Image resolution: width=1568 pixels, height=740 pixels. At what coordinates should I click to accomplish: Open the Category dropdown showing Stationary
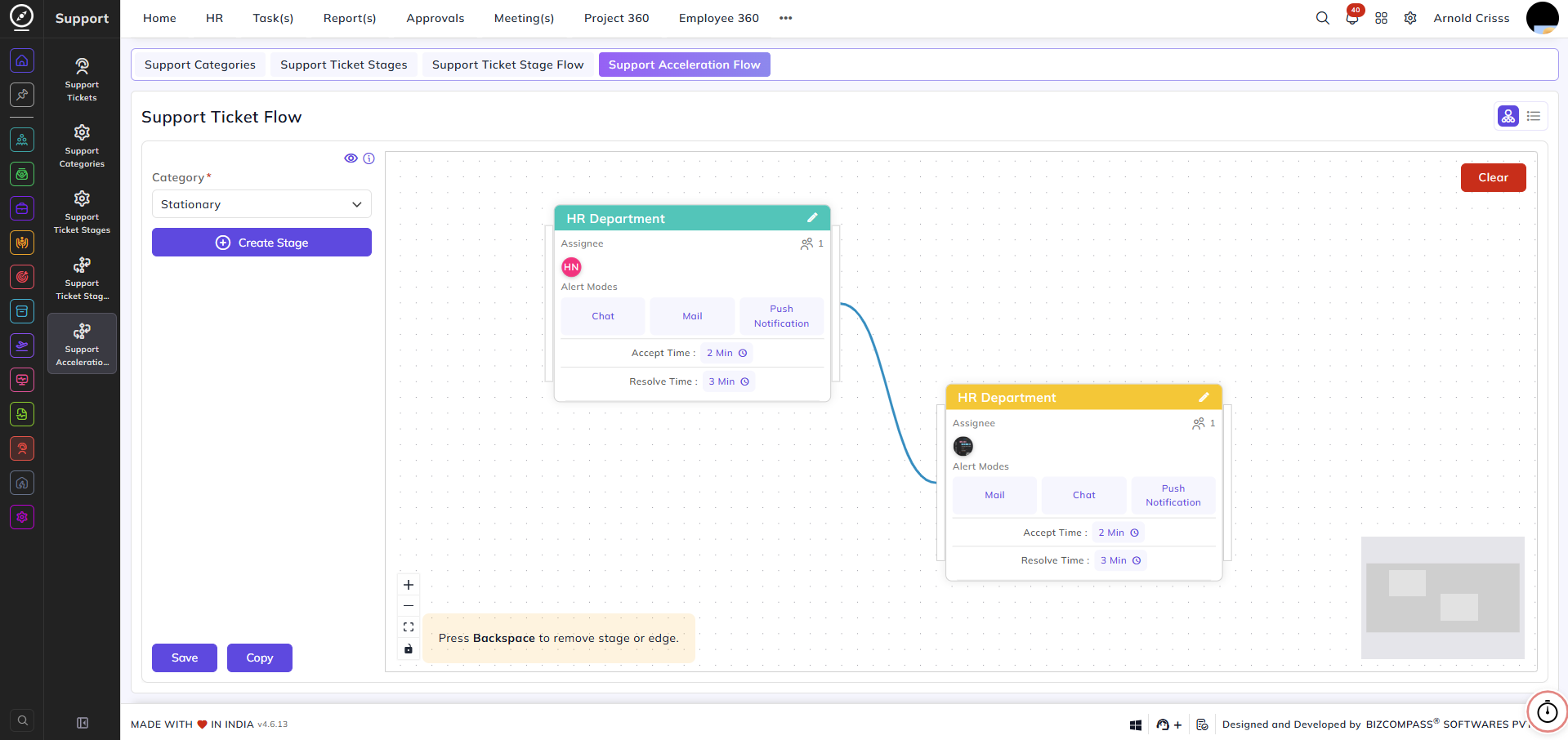tap(261, 204)
